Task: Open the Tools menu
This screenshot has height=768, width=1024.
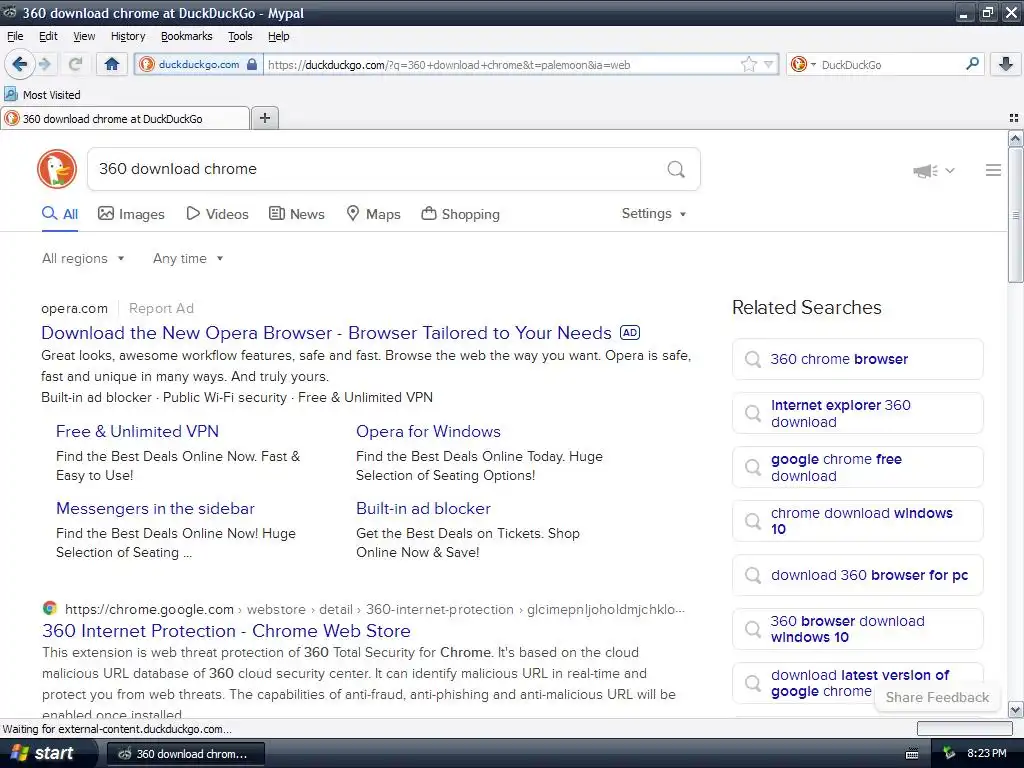Action: tap(240, 36)
